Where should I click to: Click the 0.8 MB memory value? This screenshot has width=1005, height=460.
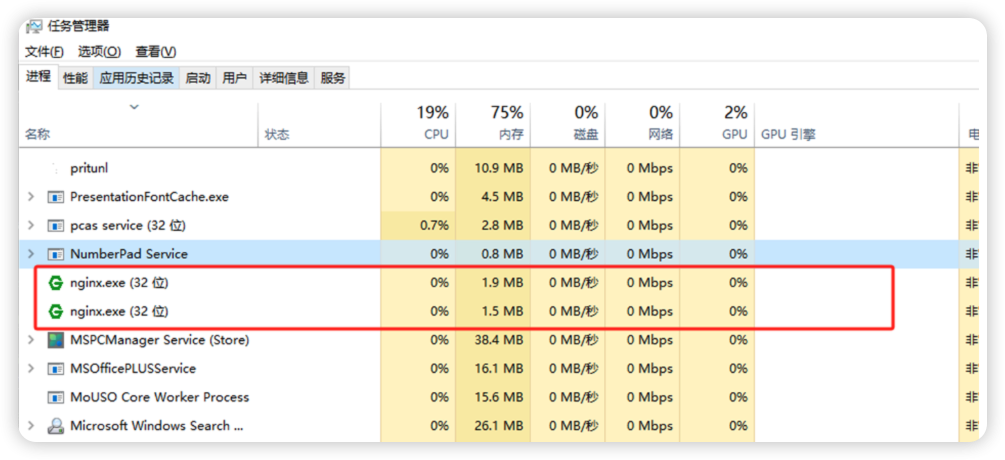click(x=503, y=254)
